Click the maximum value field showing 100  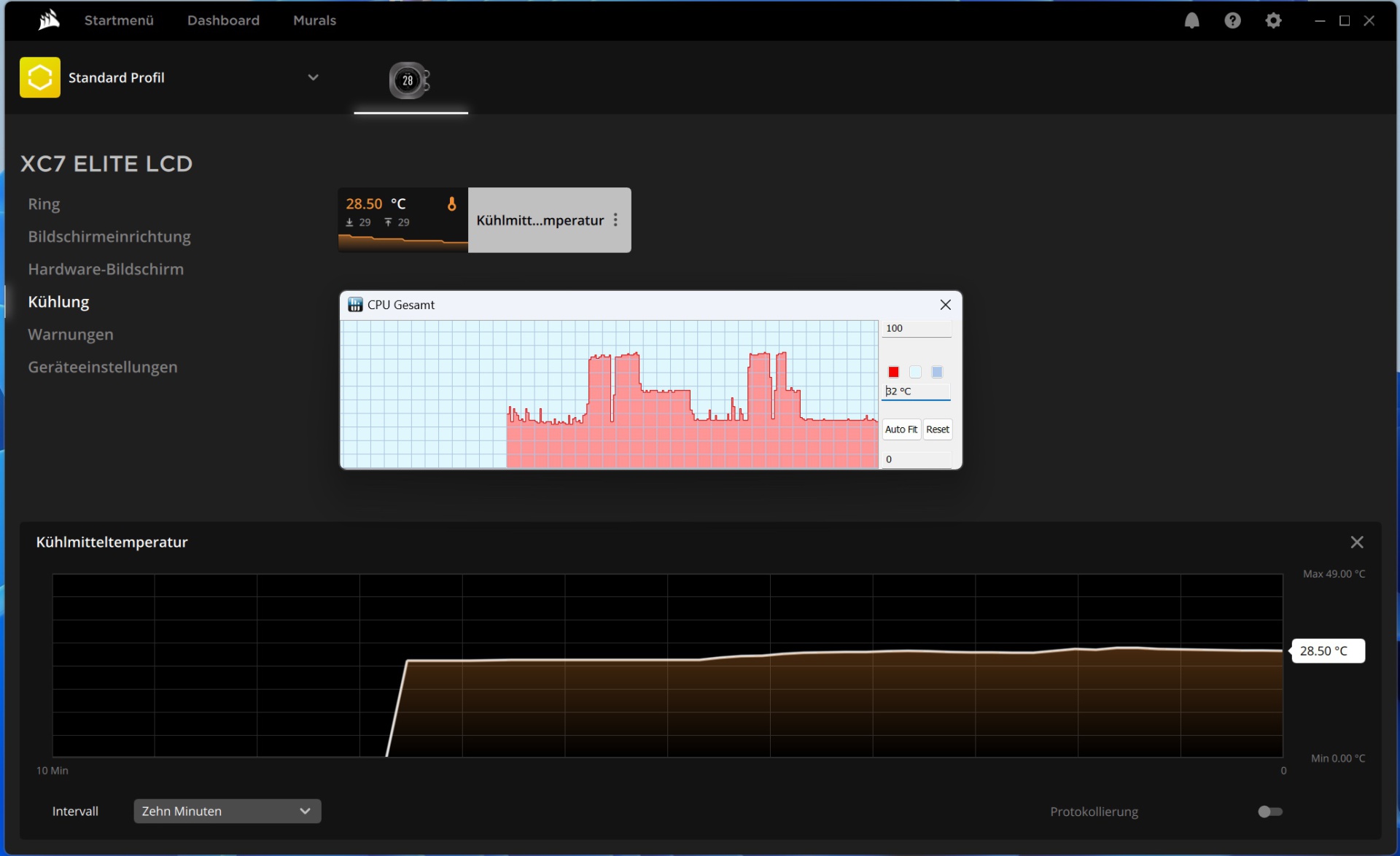click(x=917, y=329)
